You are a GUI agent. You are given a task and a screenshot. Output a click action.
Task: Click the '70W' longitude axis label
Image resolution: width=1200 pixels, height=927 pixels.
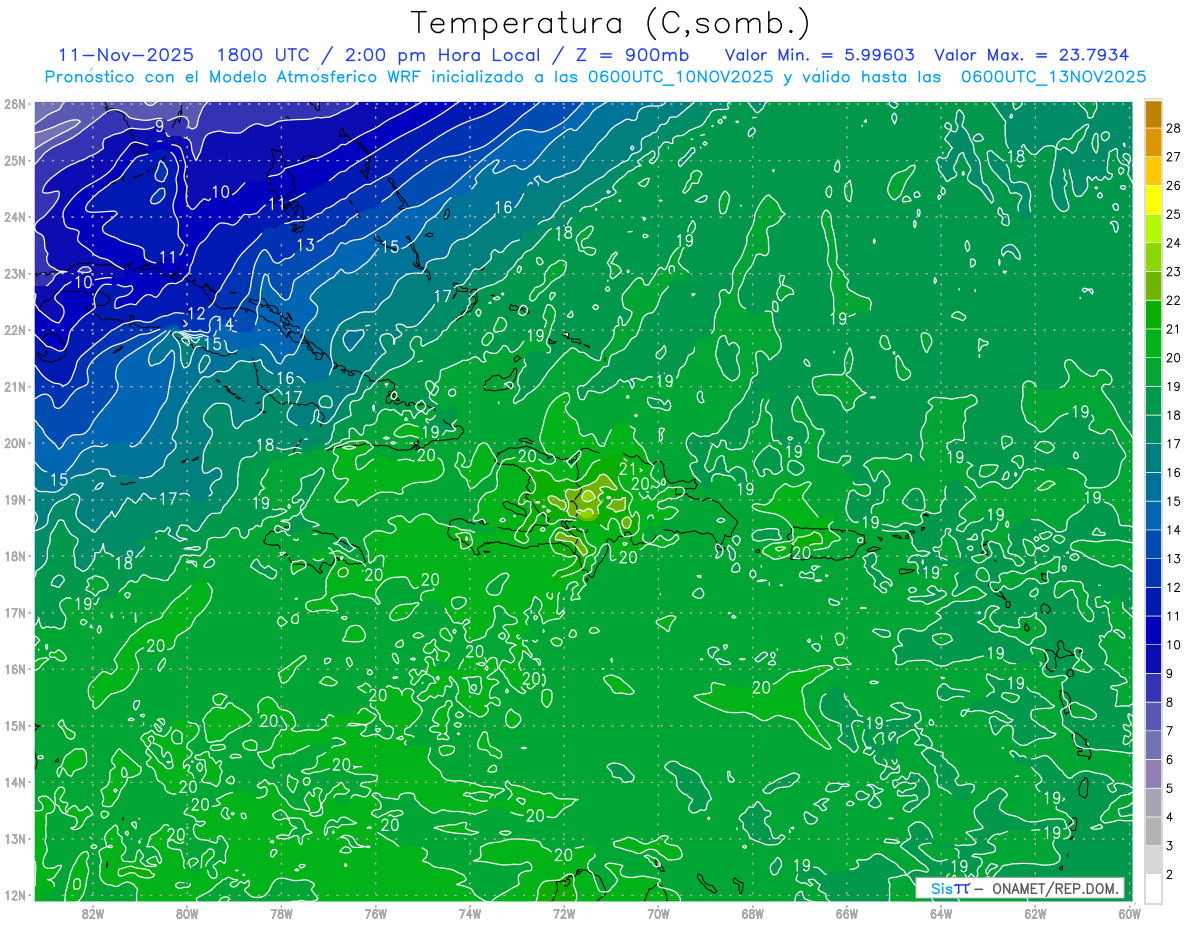click(658, 913)
